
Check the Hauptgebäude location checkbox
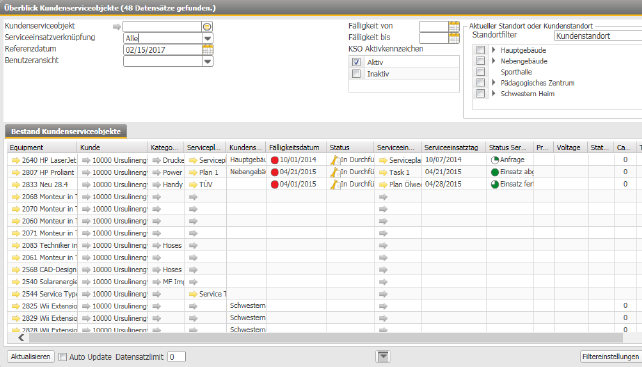(480, 50)
